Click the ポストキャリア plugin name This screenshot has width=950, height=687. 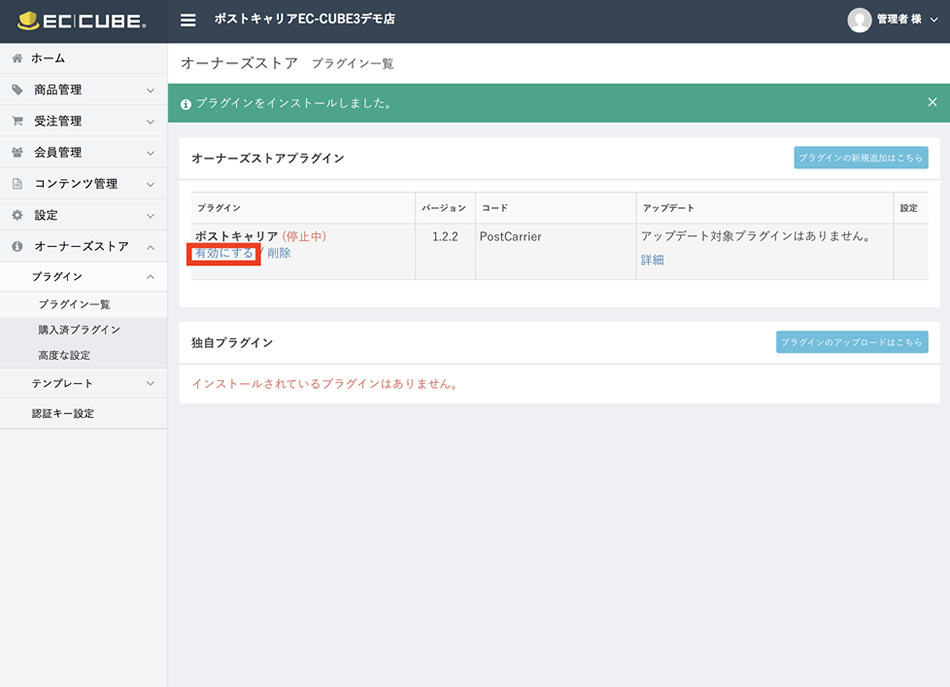pyautogui.click(x=236, y=236)
